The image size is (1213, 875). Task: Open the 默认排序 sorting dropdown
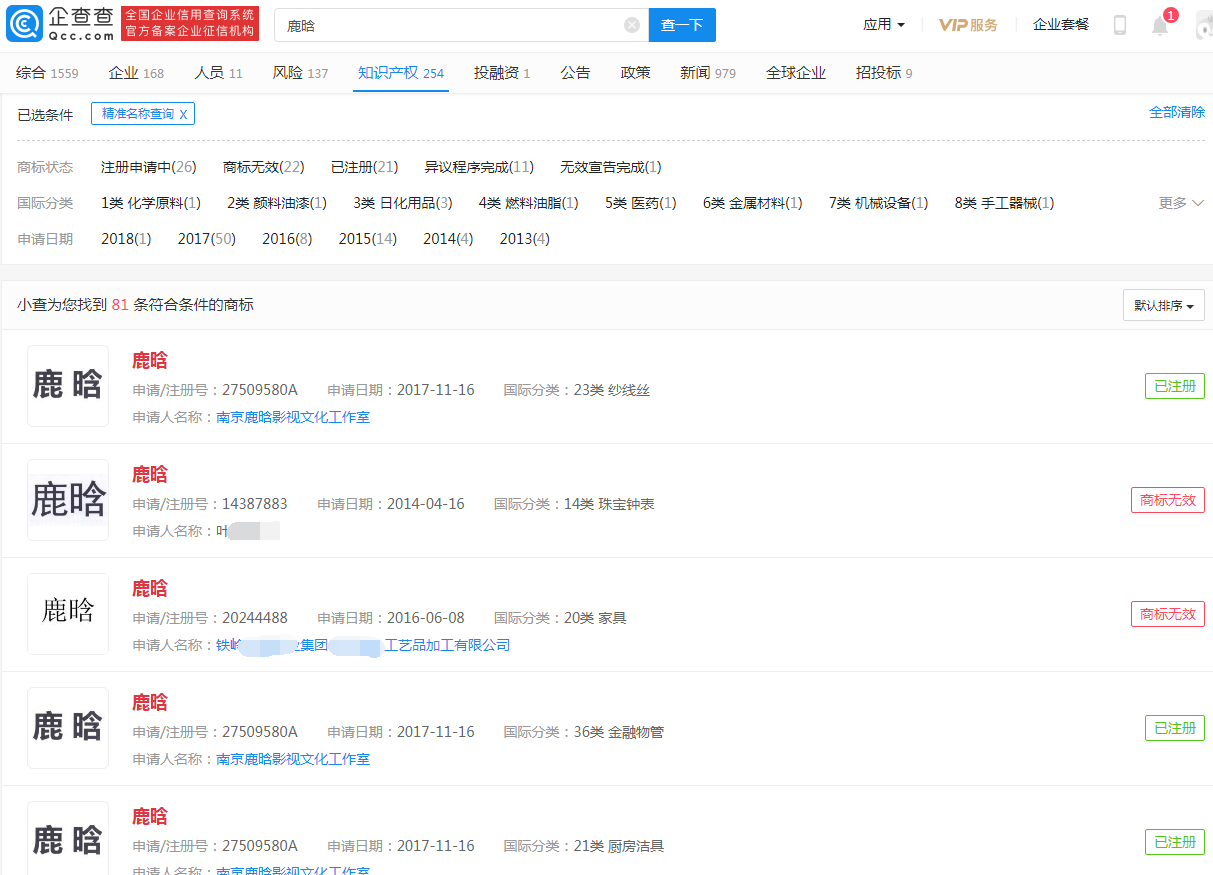coord(1163,304)
